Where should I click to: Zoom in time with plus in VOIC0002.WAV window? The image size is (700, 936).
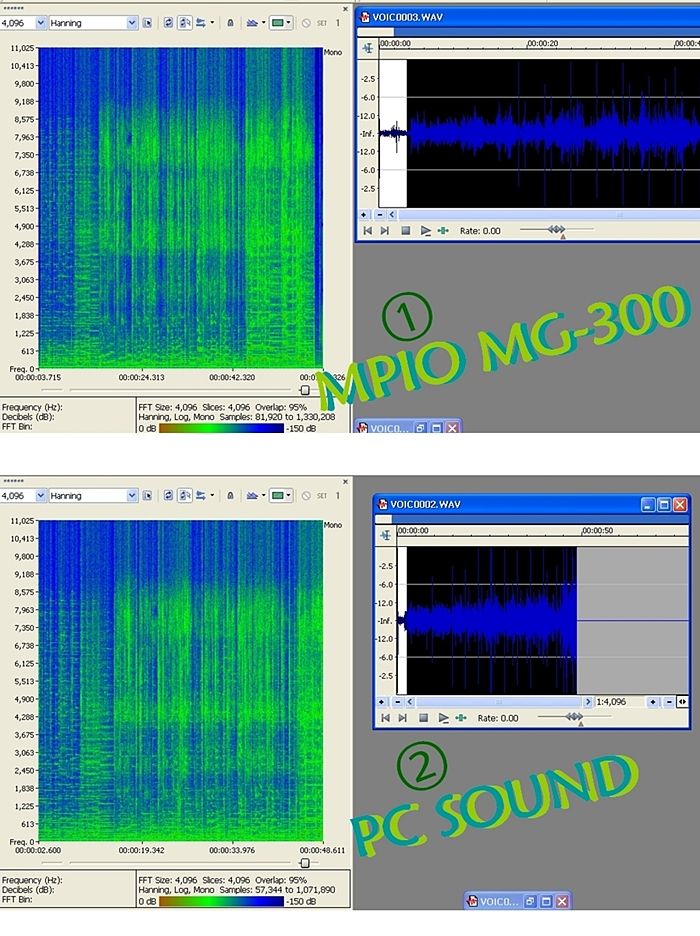[x=382, y=702]
